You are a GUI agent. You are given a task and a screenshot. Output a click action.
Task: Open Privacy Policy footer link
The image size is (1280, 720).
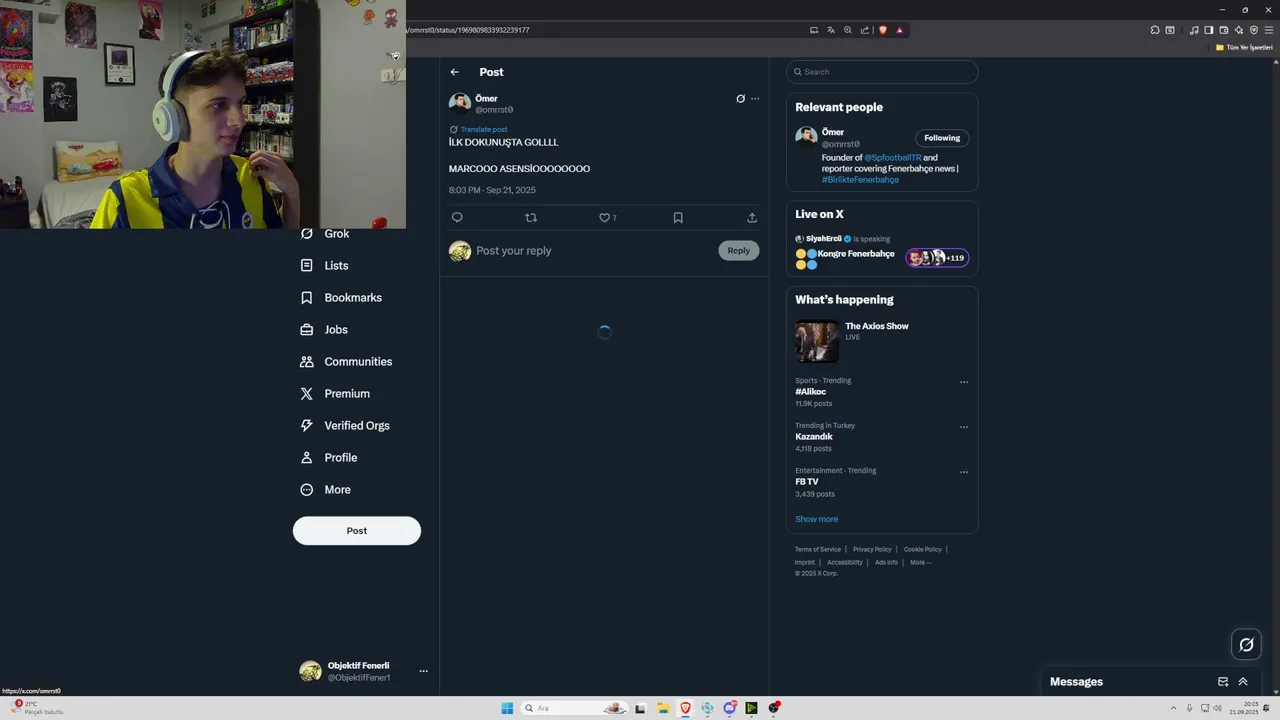872,549
